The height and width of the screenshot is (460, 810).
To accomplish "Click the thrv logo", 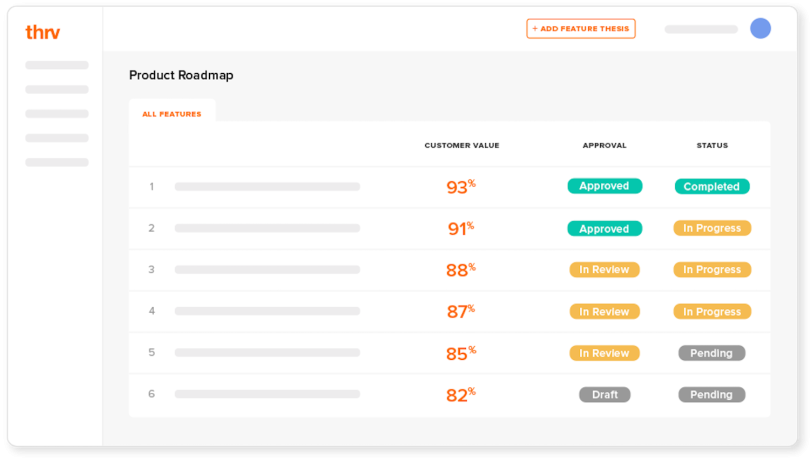I will click(43, 33).
